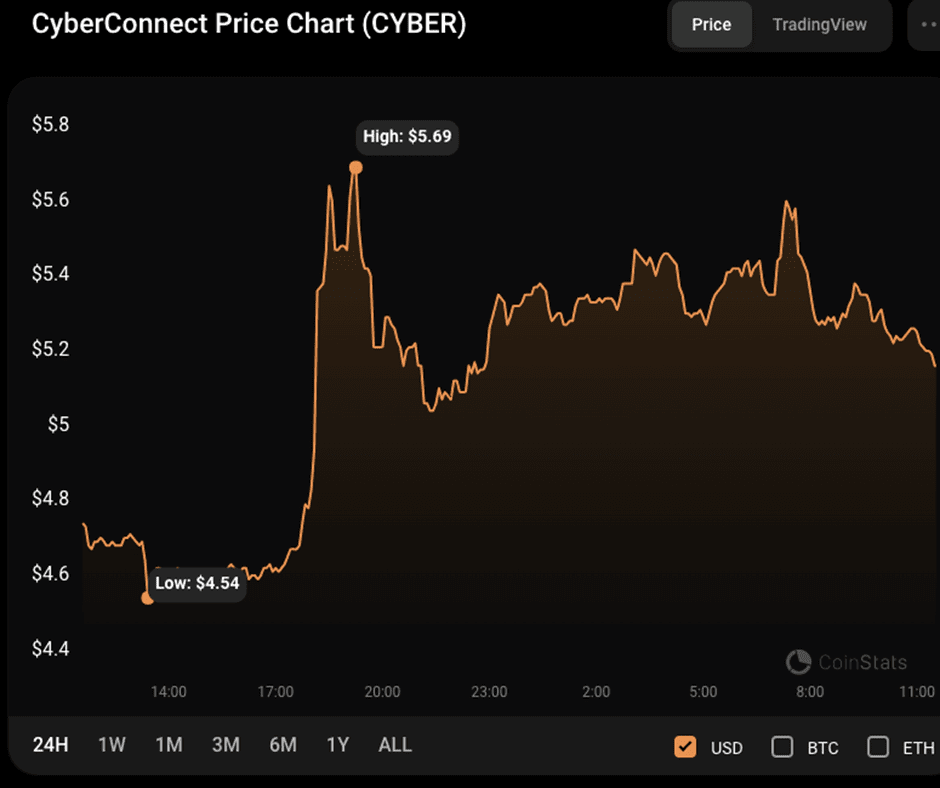Switch chart to 6M range
This screenshot has height=788, width=940.
[x=283, y=745]
